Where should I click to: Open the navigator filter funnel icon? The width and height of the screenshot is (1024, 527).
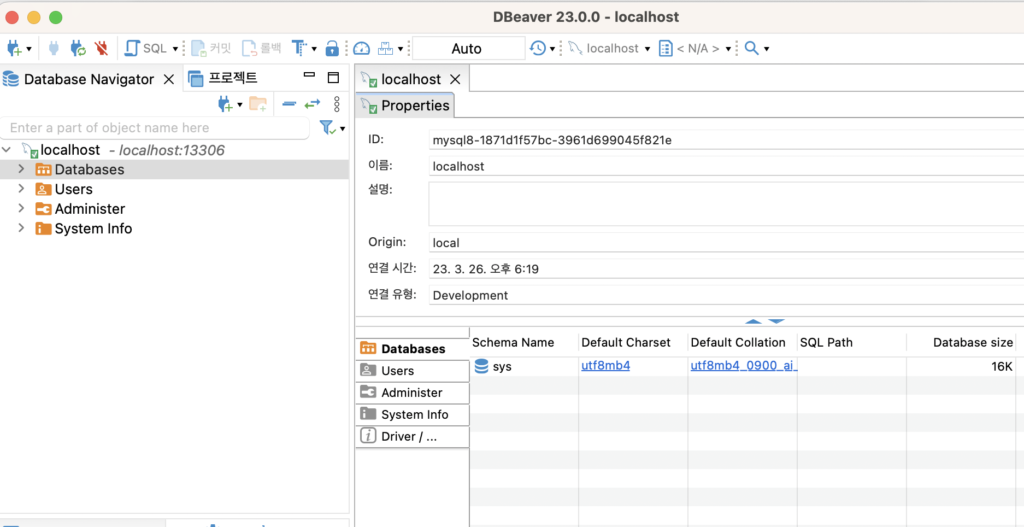tap(328, 128)
